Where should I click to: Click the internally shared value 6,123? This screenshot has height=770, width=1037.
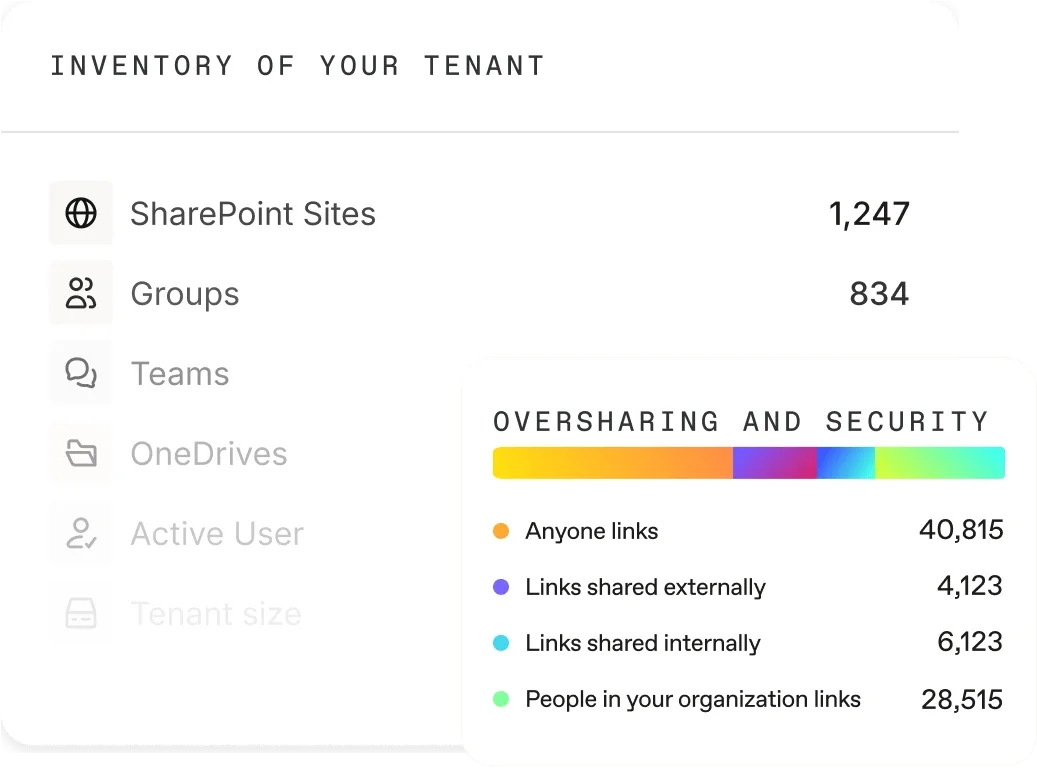970,642
